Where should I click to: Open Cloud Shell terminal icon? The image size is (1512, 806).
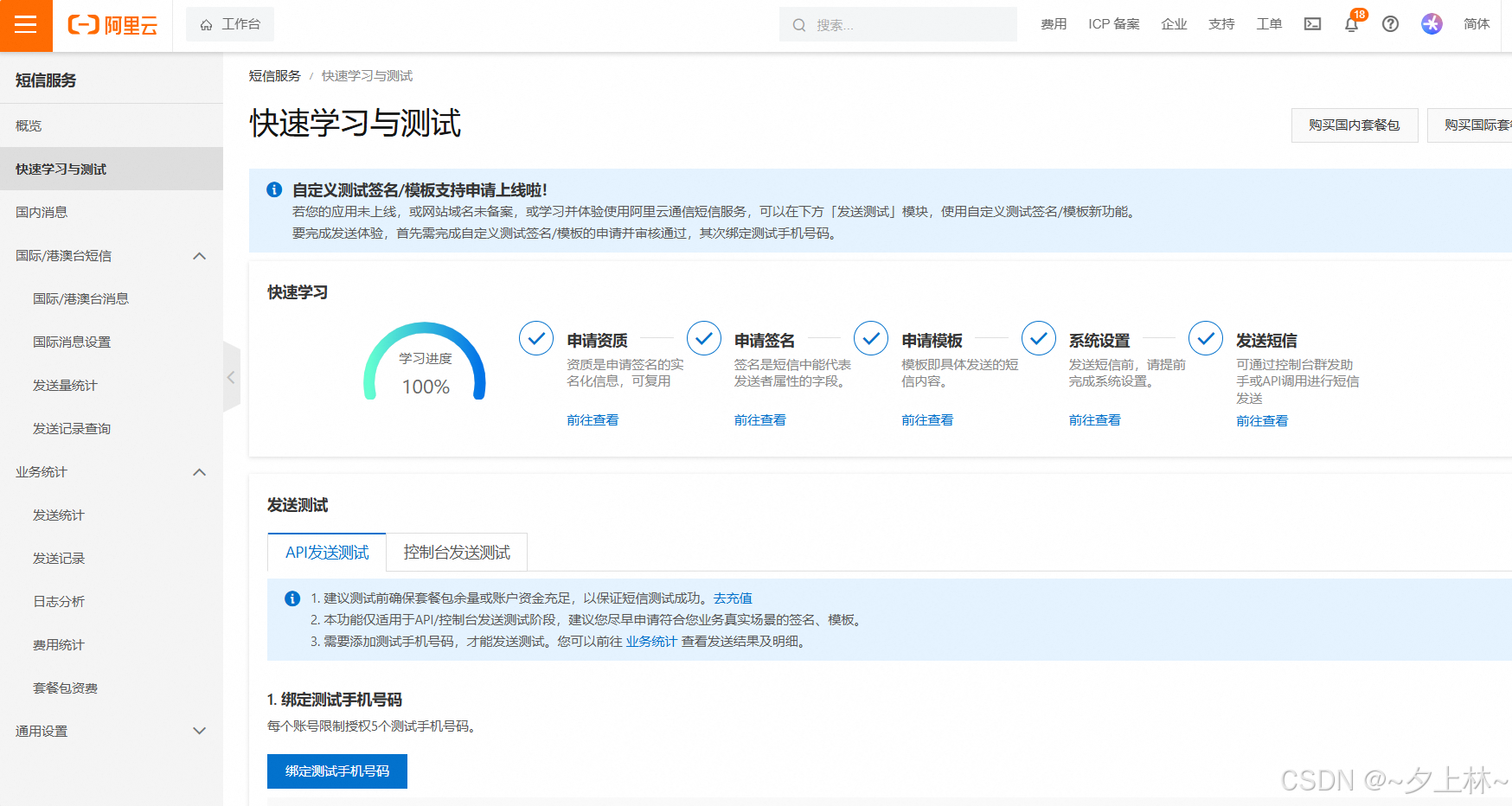click(1312, 24)
